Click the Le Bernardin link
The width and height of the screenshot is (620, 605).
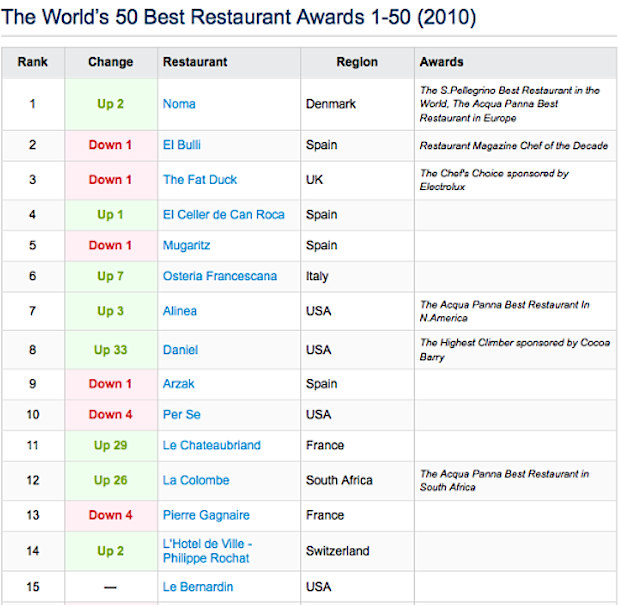tap(198, 587)
